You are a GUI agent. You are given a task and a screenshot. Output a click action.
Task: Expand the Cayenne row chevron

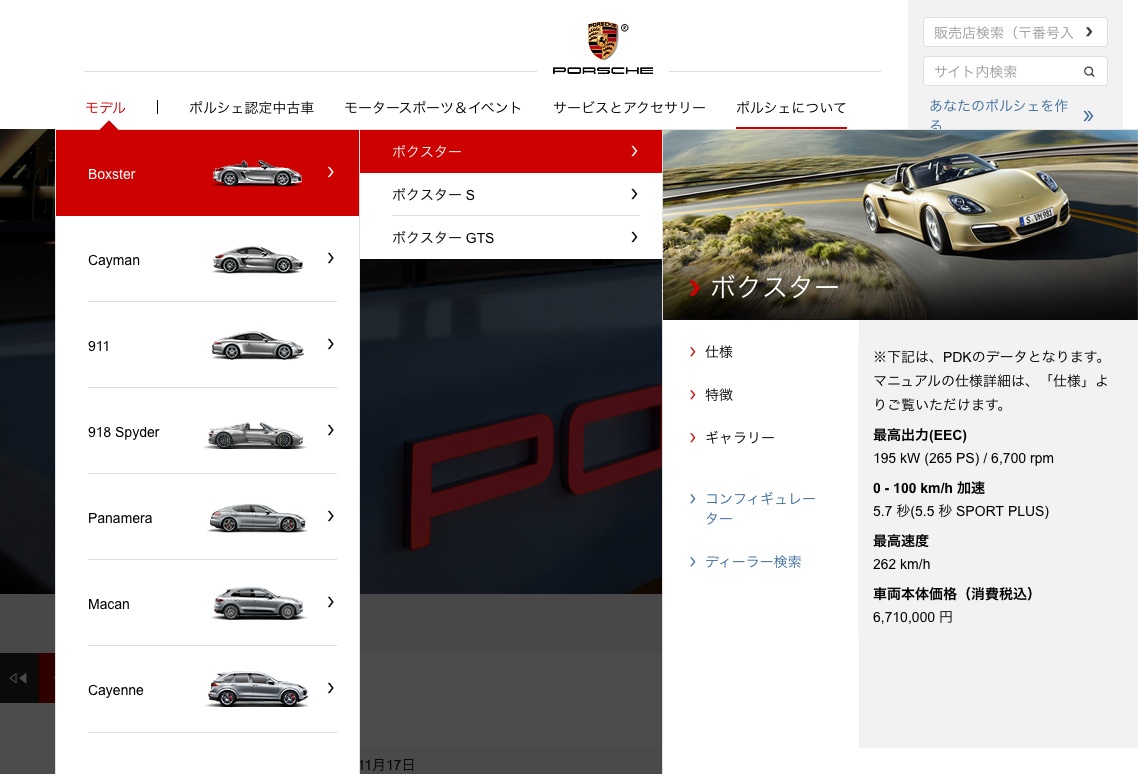(x=331, y=688)
